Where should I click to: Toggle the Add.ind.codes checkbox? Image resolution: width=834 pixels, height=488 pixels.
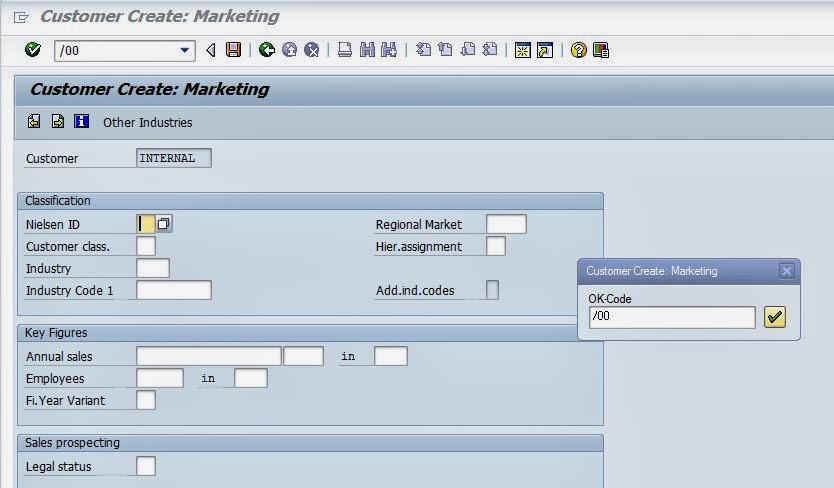(x=492, y=290)
